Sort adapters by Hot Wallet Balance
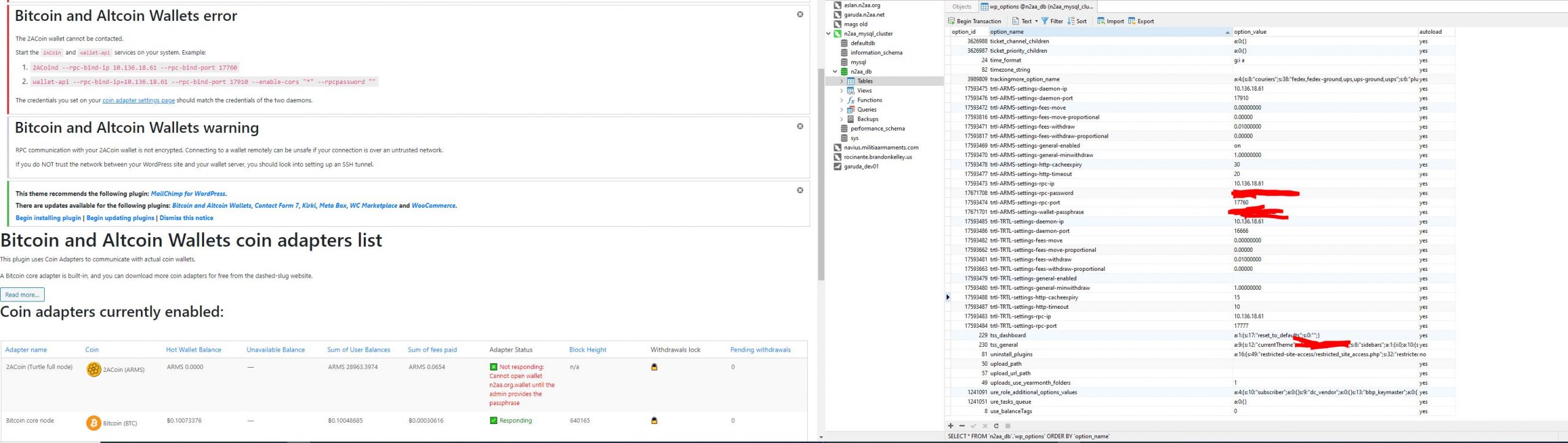The width and height of the screenshot is (1568, 443). [x=194, y=350]
